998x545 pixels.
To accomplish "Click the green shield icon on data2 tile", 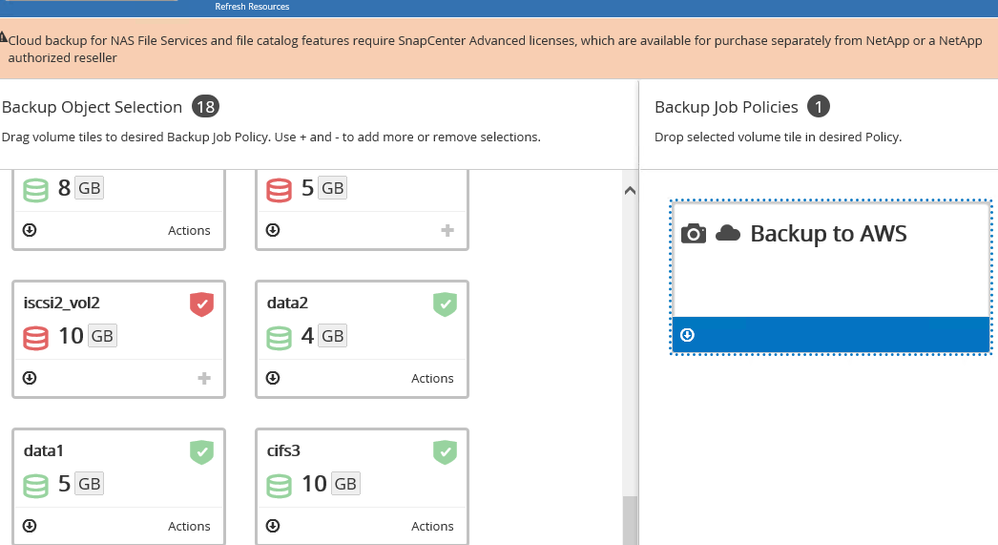I will click(445, 304).
